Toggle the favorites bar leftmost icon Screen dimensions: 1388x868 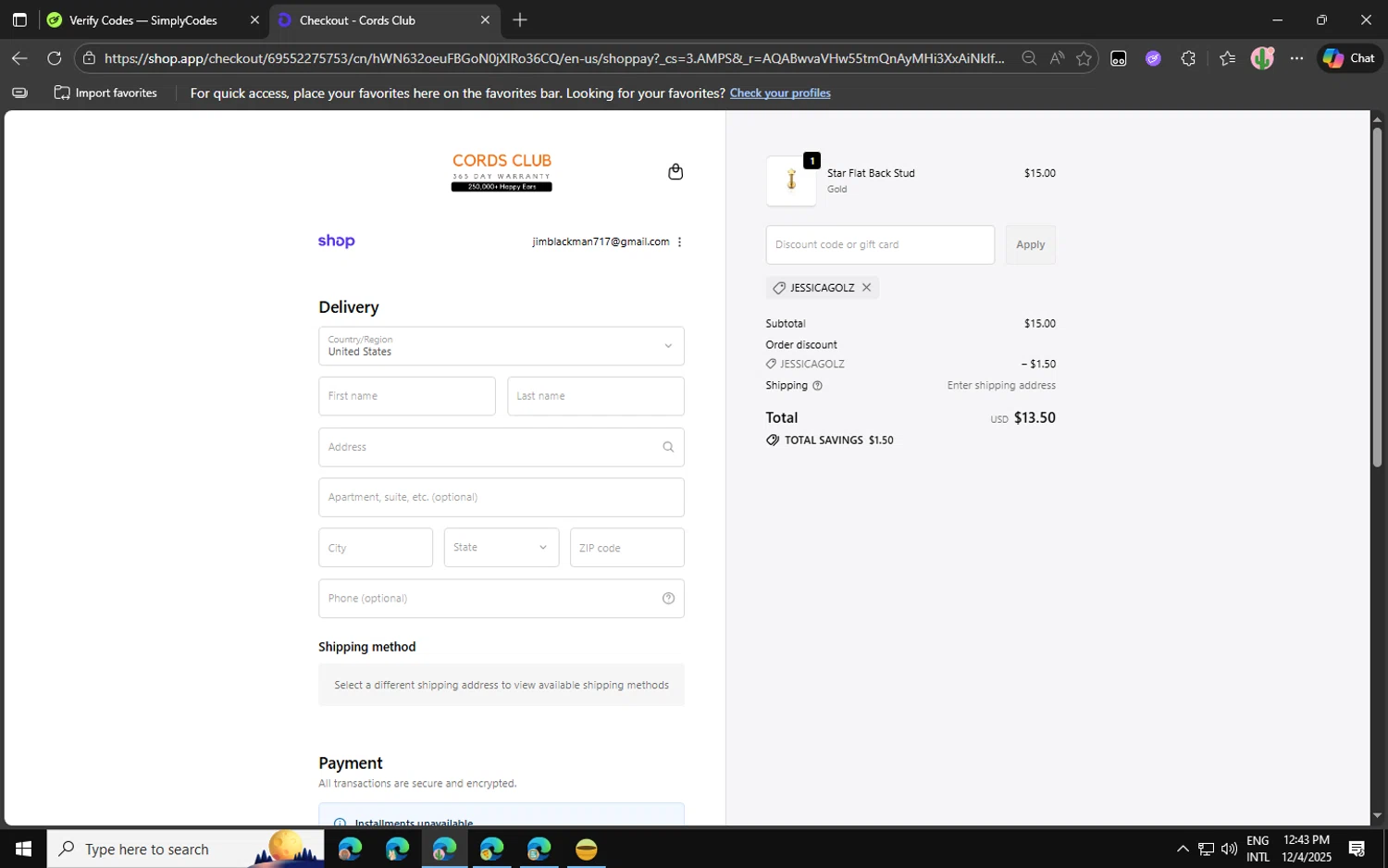tap(19, 93)
